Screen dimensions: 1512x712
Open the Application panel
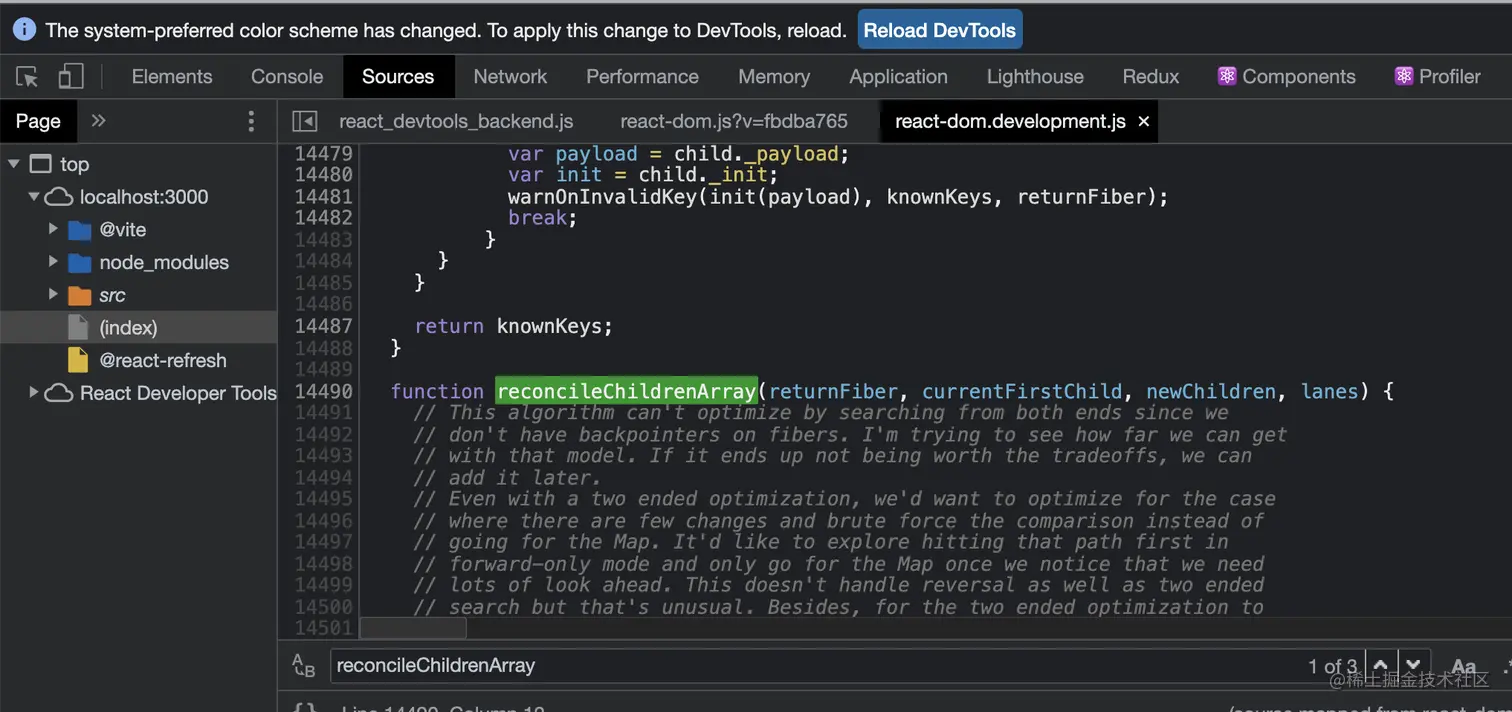coord(898,76)
